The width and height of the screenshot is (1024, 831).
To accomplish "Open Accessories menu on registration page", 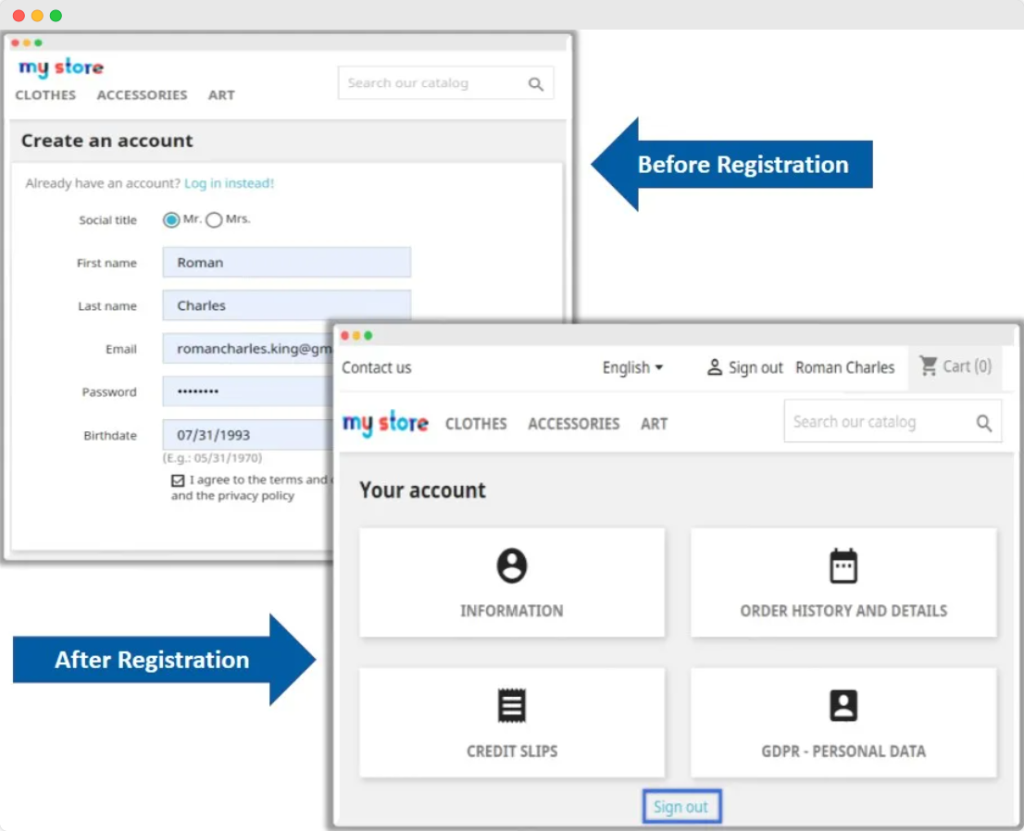I will coord(142,95).
